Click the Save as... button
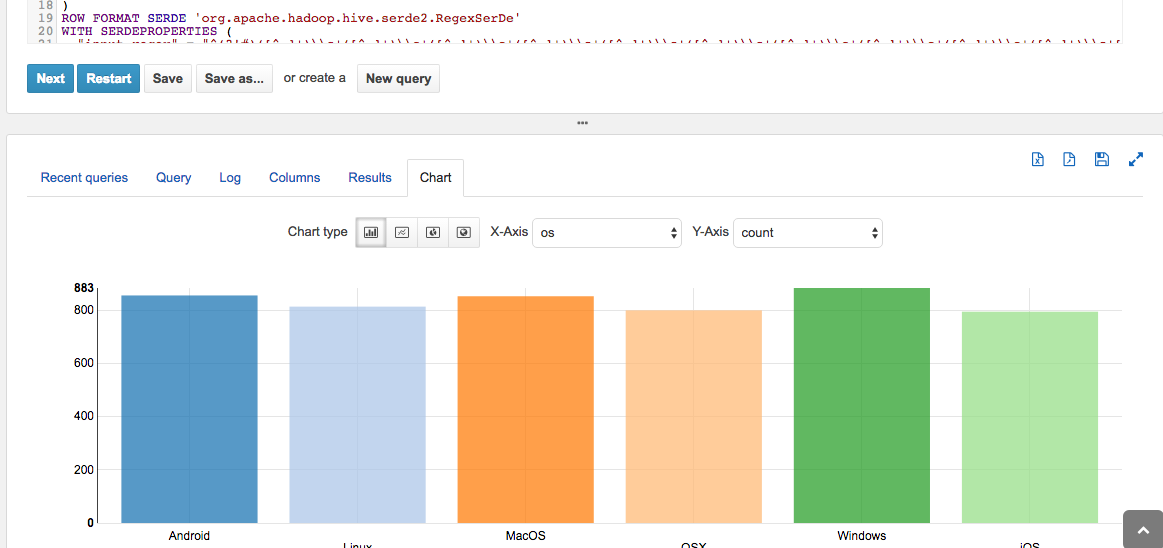The width and height of the screenshot is (1163, 548). (x=234, y=79)
